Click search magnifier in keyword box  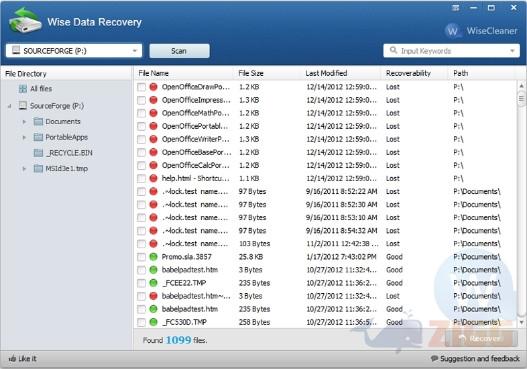[x=393, y=50]
